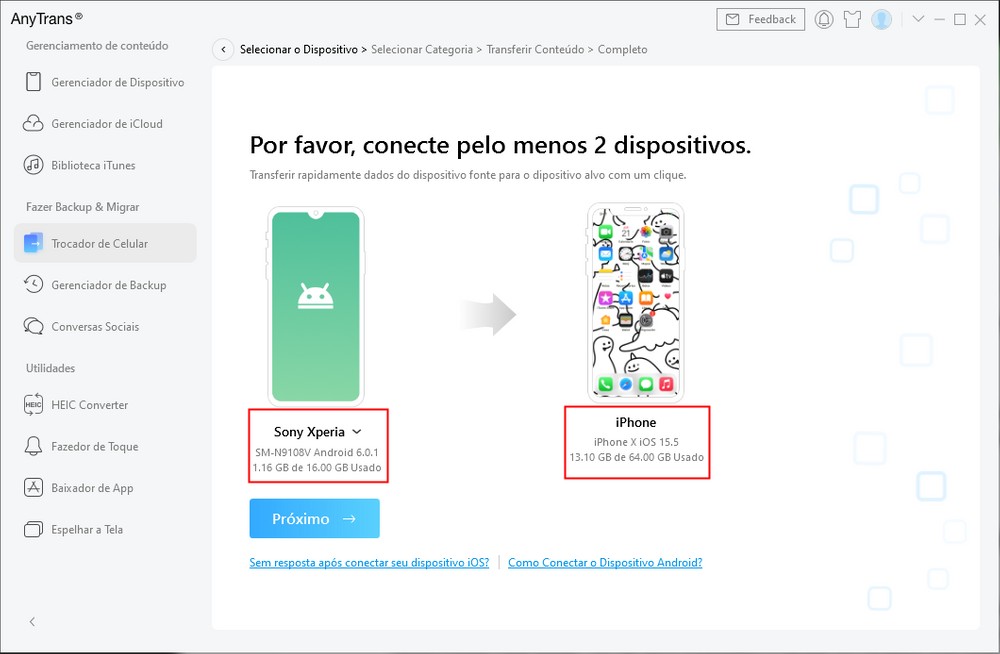The image size is (1000, 654).
Task: Open Fazedor de Toque ringtone maker
Action: pyautogui.click(x=95, y=447)
